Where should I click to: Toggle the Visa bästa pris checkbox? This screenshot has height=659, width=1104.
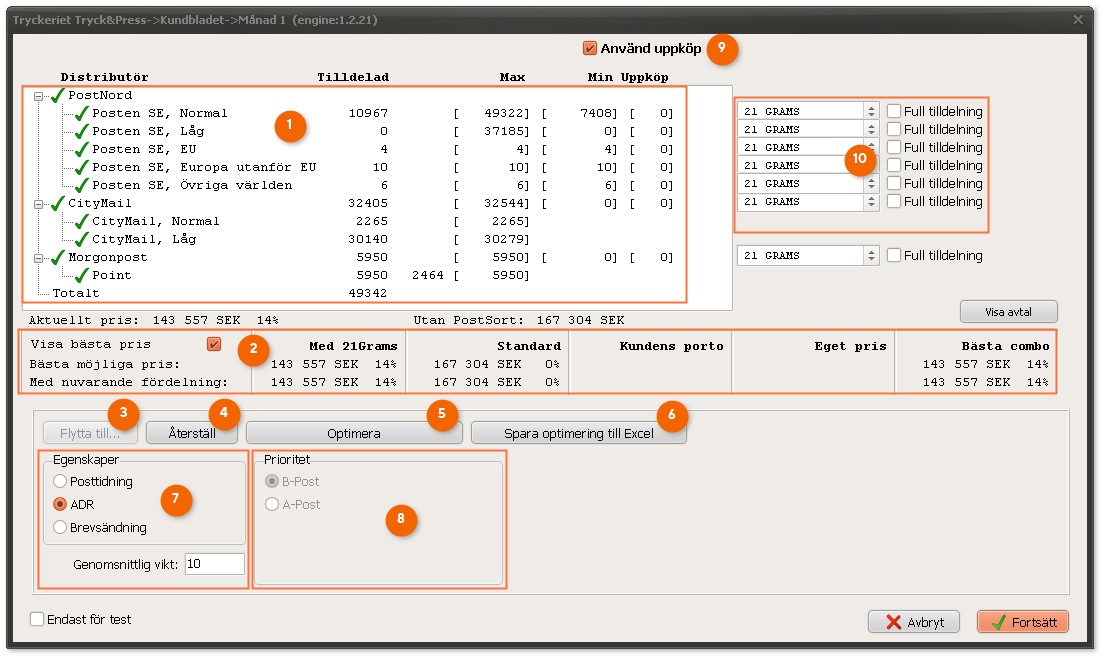(x=214, y=344)
